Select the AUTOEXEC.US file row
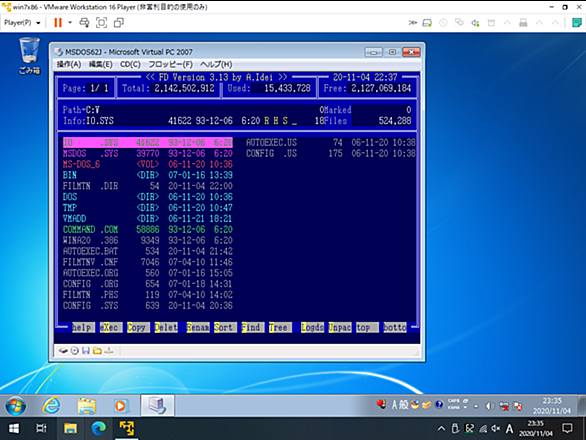Viewport: 586px width, 440px height. (x=330, y=142)
